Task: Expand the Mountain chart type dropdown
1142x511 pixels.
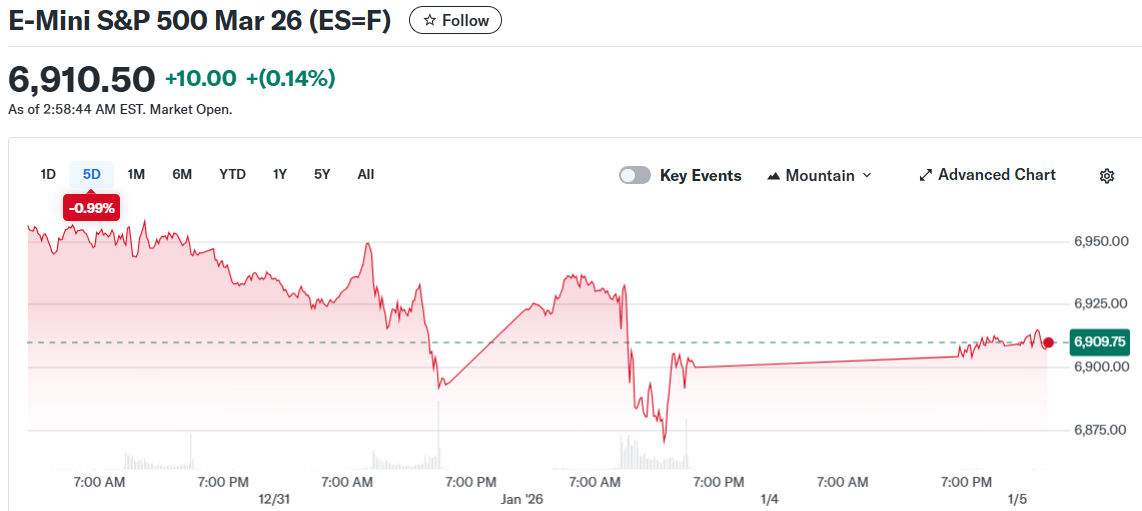Action: 820,175
